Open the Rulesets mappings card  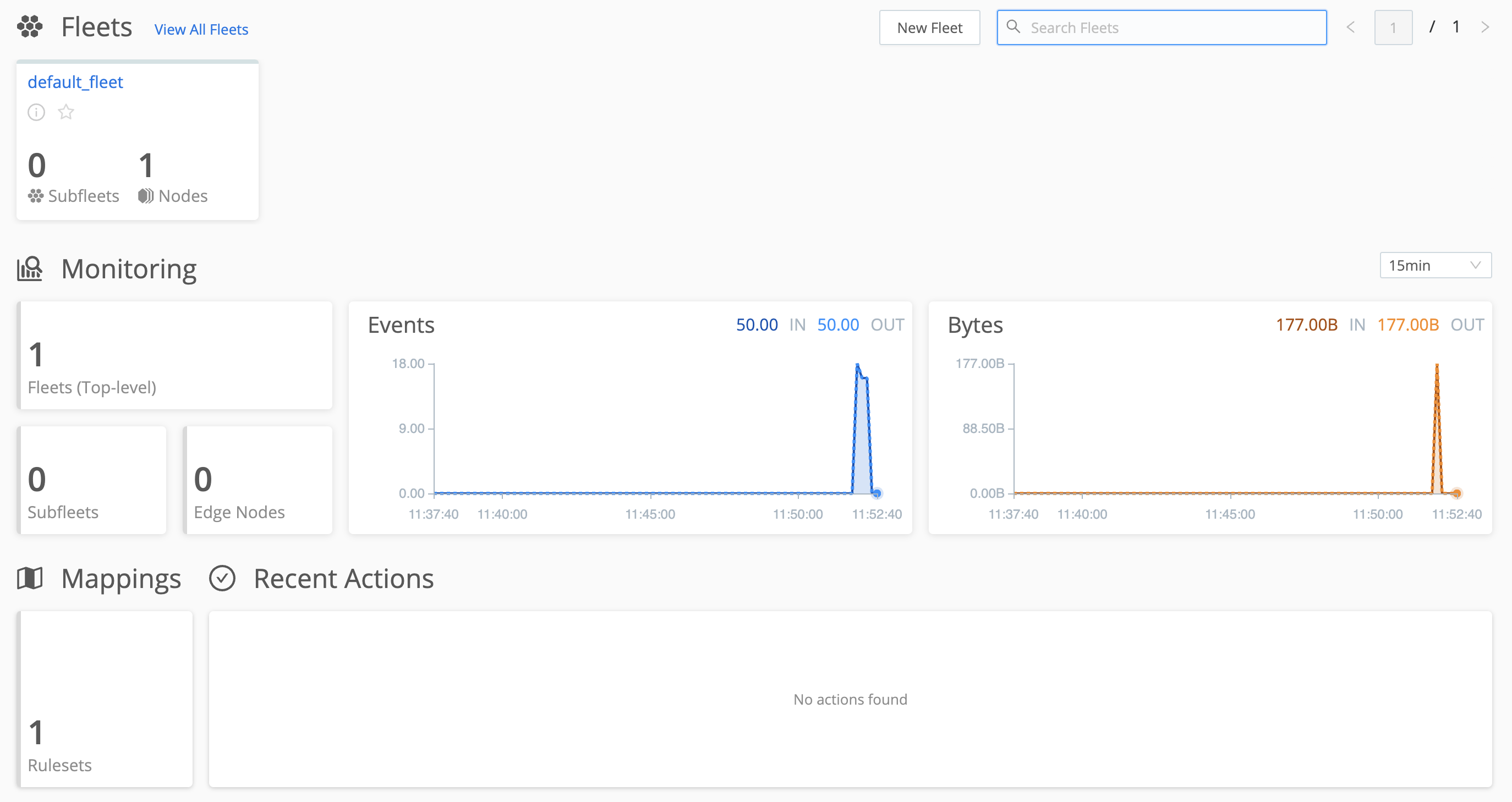click(105, 699)
